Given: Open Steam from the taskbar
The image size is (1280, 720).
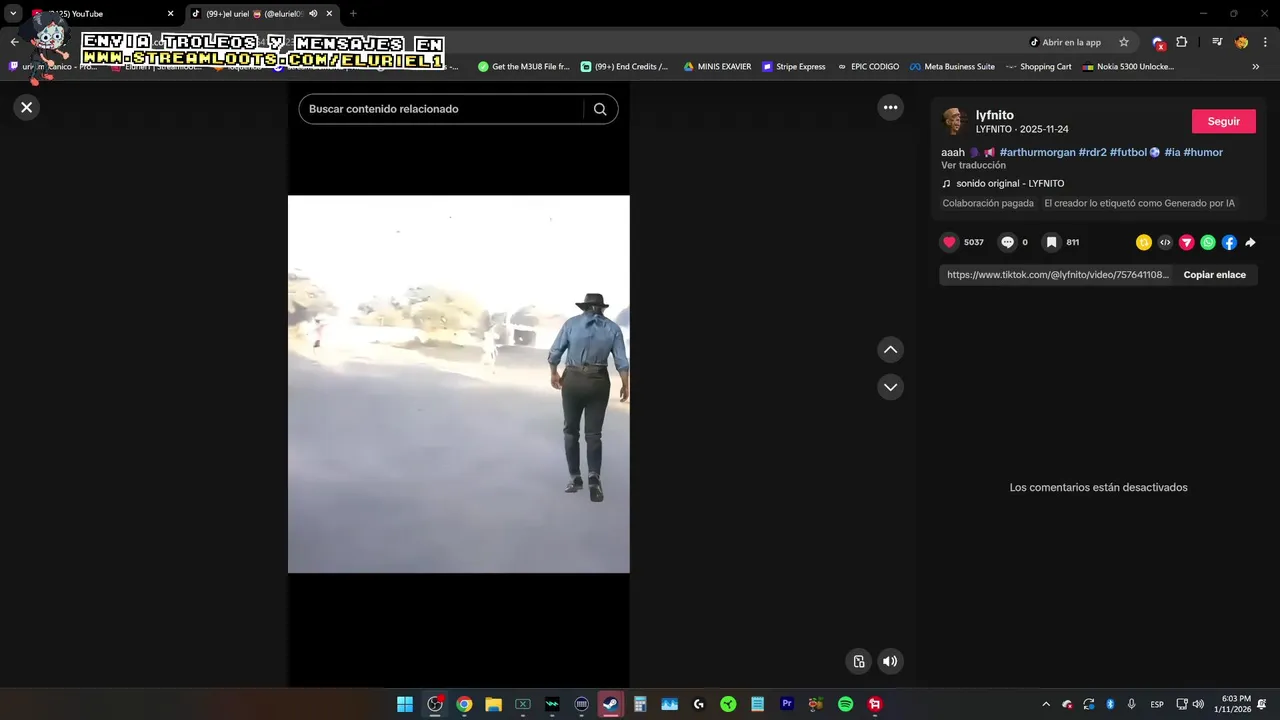Looking at the screenshot, I should (x=611, y=704).
